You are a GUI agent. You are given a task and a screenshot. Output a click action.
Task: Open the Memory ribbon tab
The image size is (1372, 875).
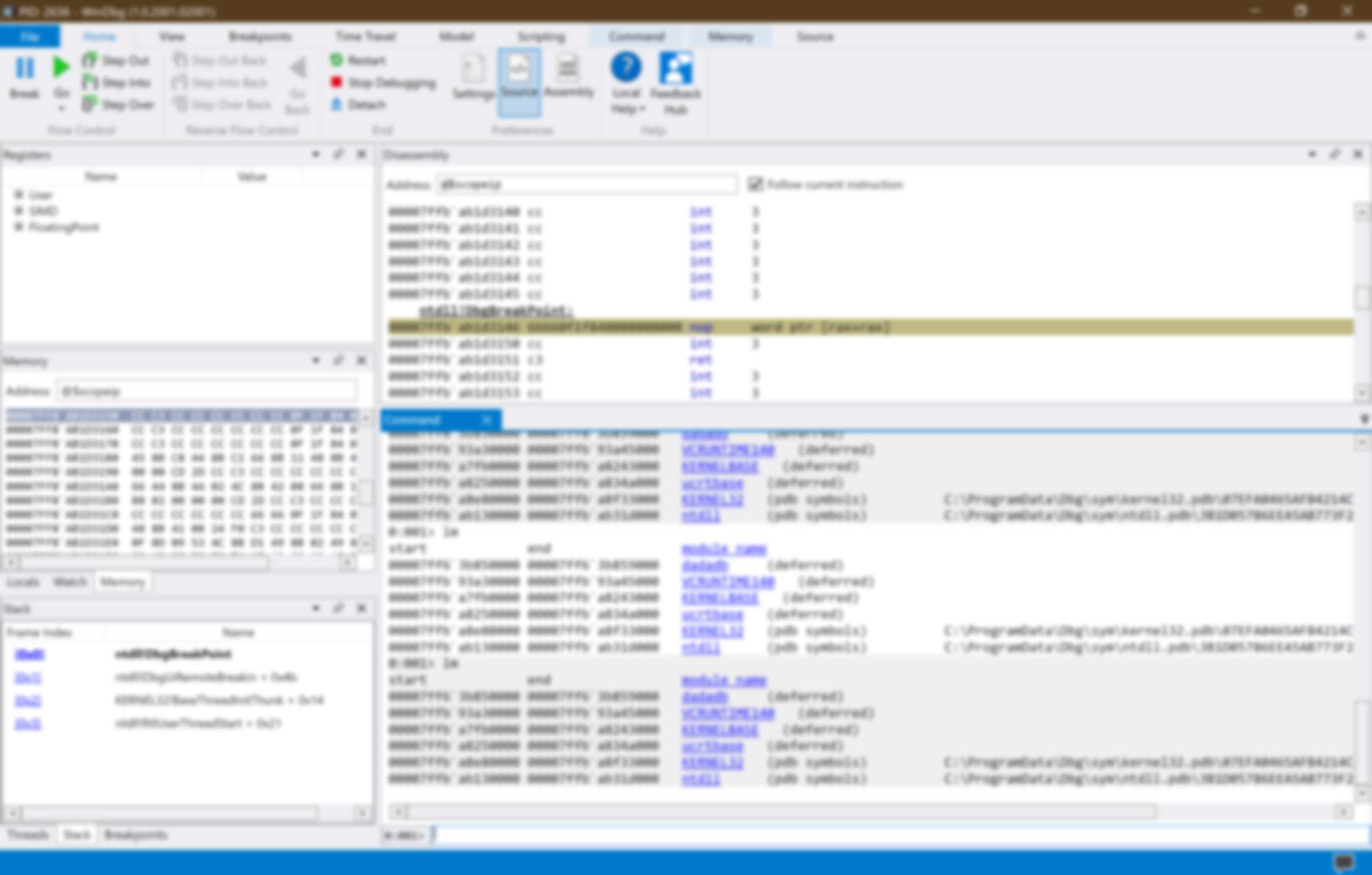coord(730,37)
